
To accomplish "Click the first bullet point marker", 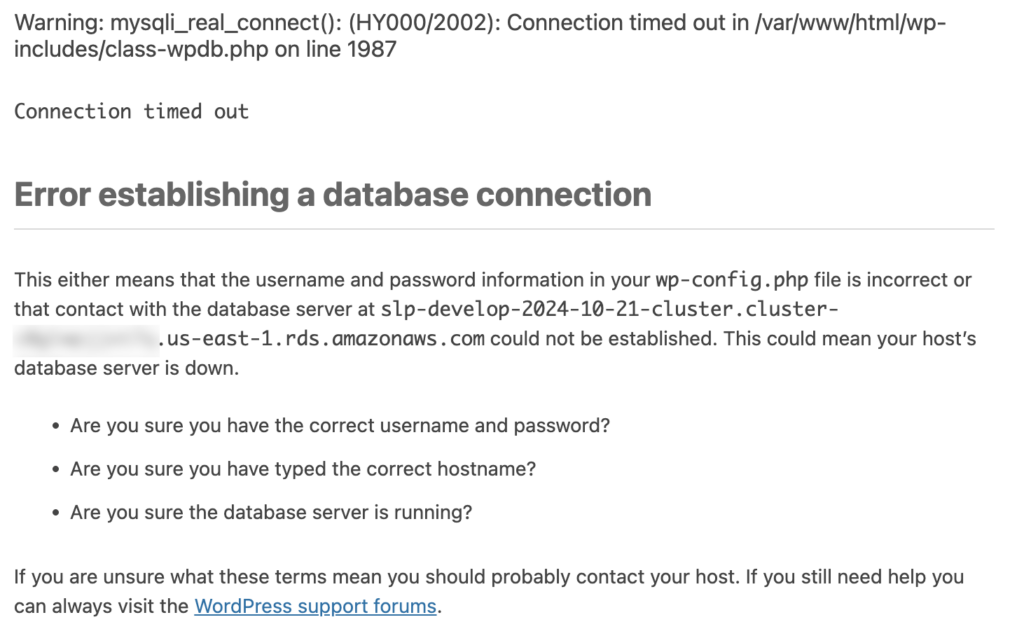I will 56,426.
